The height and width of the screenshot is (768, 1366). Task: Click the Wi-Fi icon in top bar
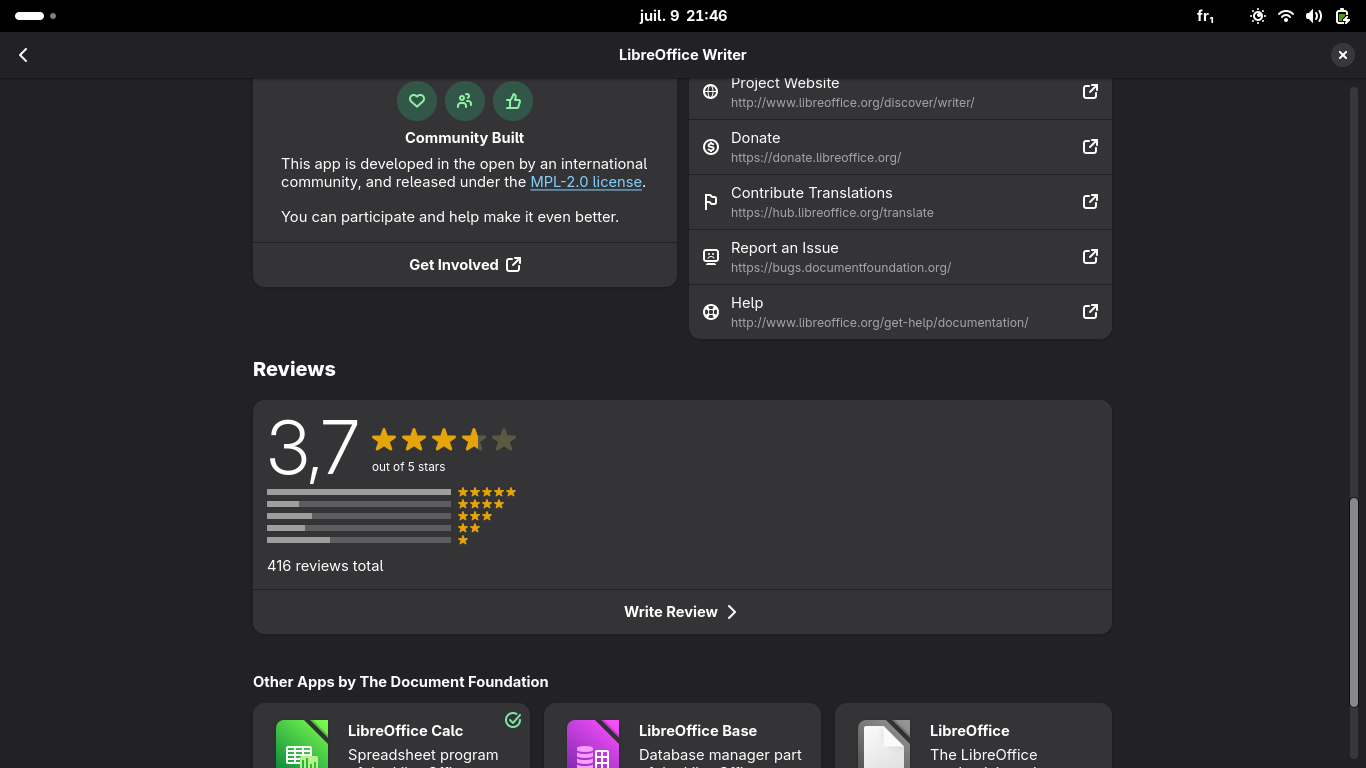coord(1286,16)
